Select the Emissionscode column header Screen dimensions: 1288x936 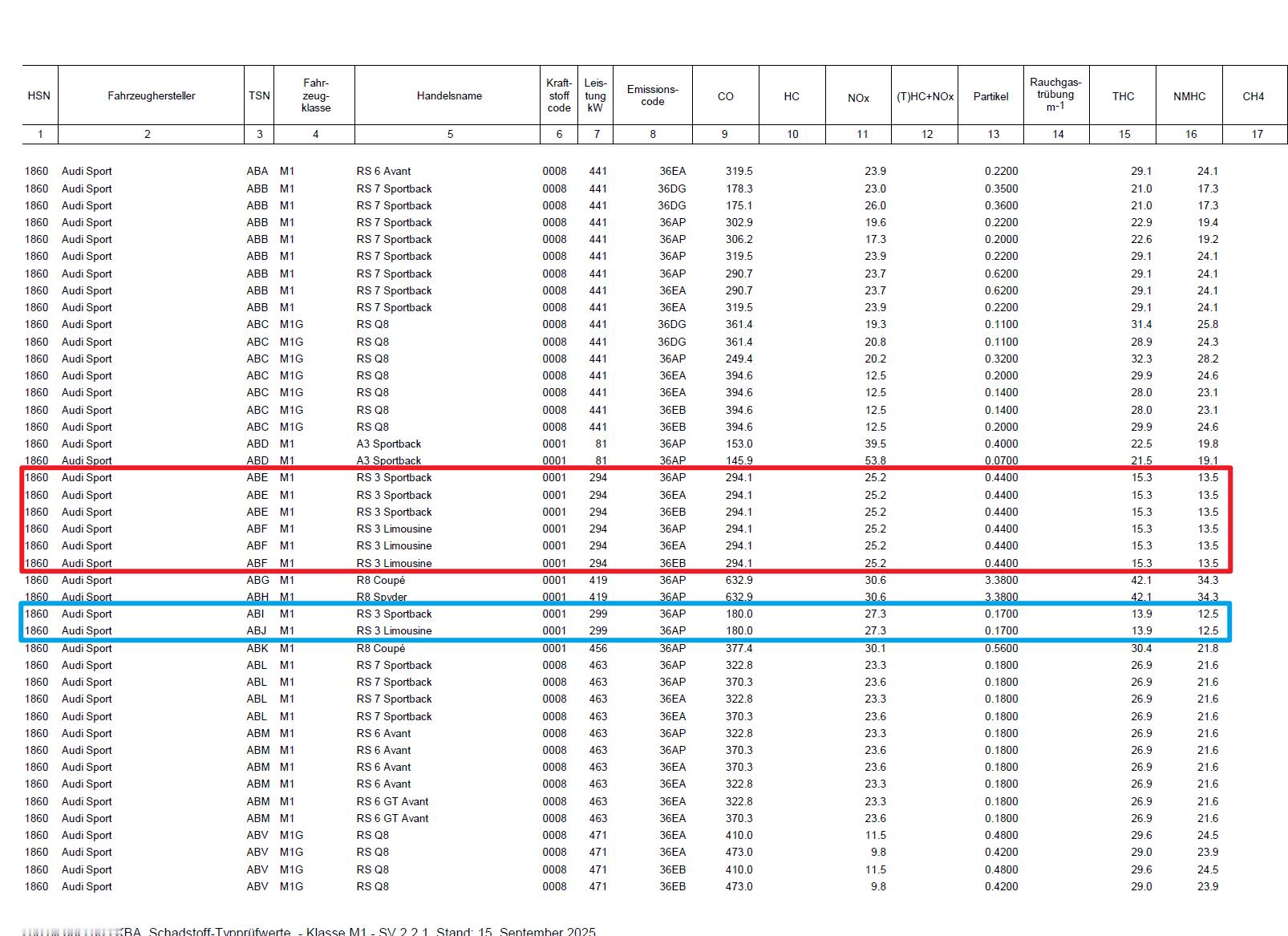pyautogui.click(x=653, y=95)
